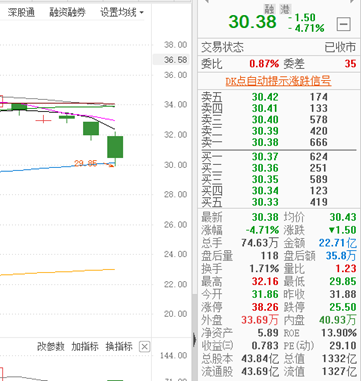Click the 换手 value 1.71%
The width and height of the screenshot is (361, 381).
pos(264,269)
